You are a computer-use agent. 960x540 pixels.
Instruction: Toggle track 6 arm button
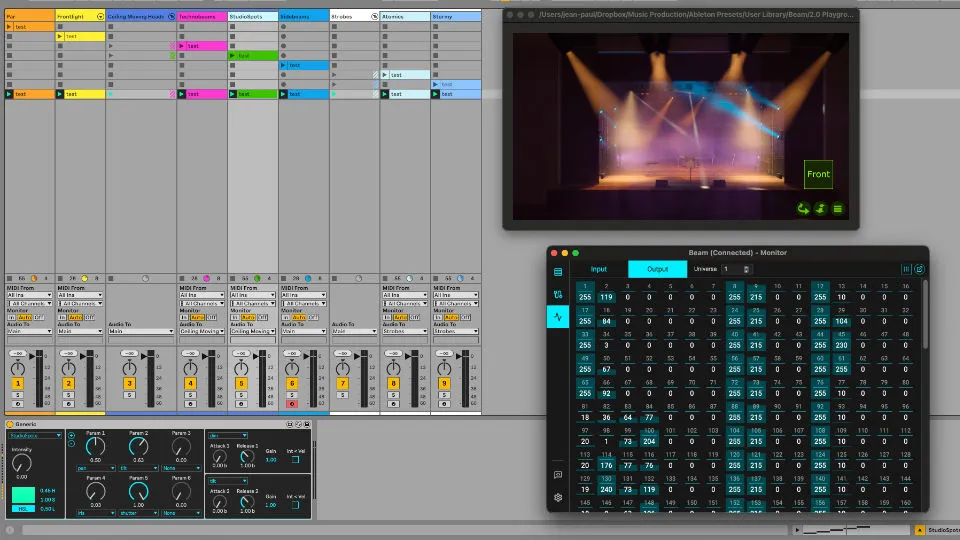pyautogui.click(x=292, y=403)
